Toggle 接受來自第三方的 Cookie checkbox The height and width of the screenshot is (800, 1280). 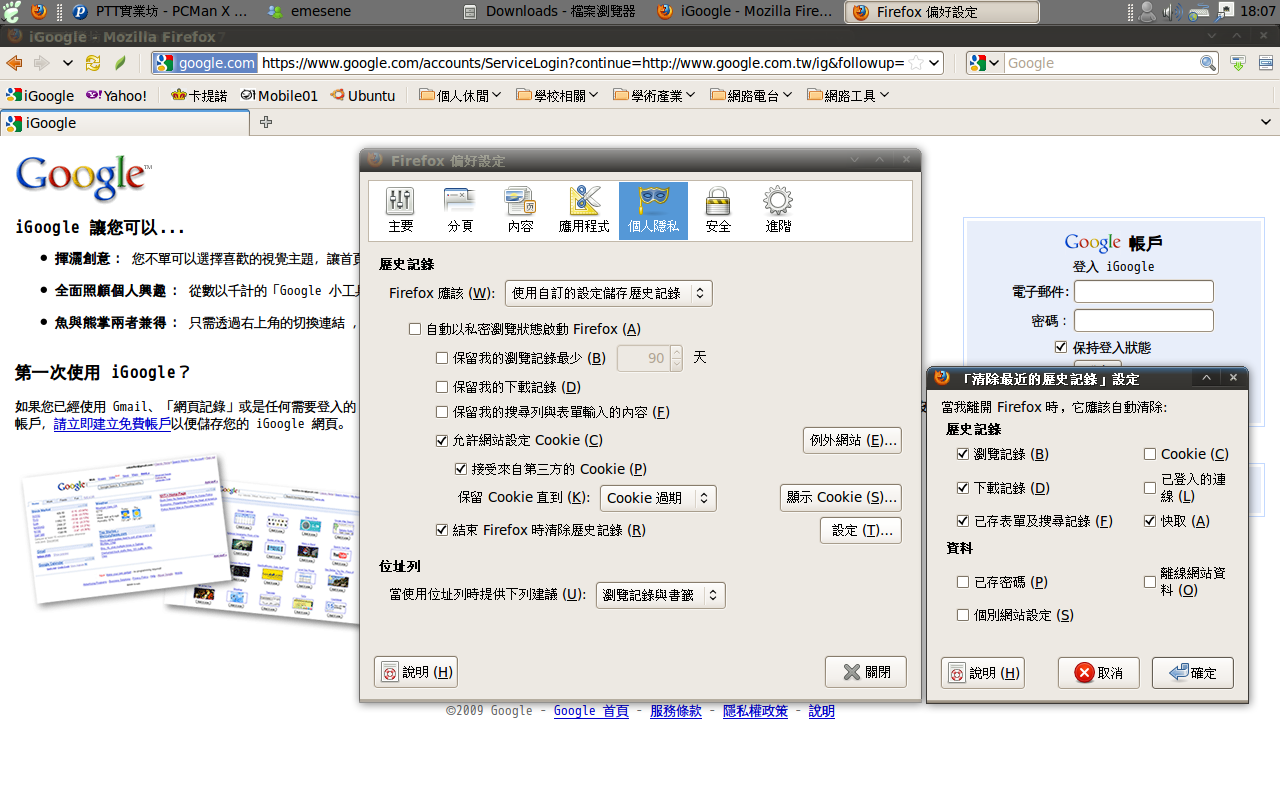461,469
